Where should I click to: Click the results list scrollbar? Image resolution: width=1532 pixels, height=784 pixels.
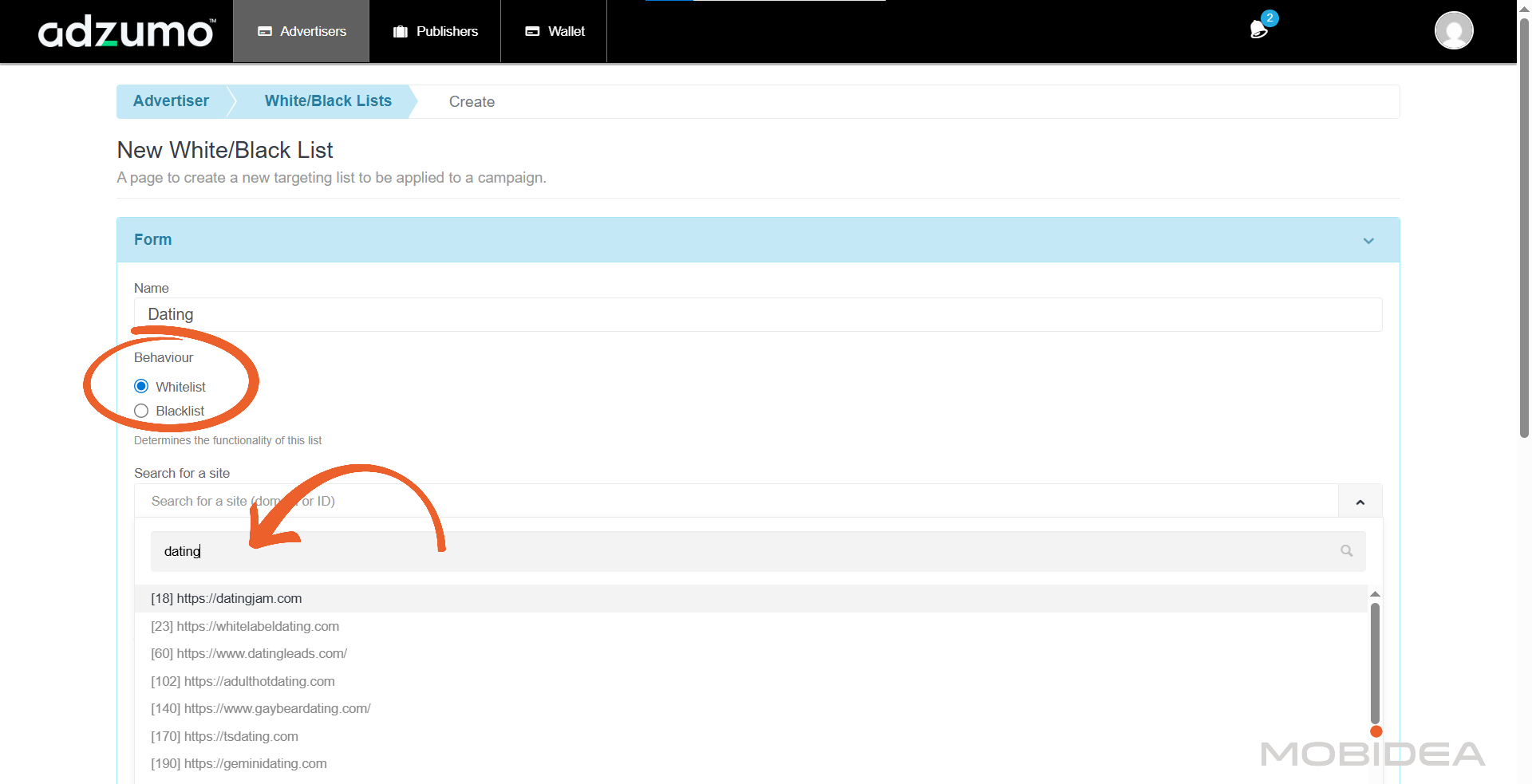tap(1375, 662)
